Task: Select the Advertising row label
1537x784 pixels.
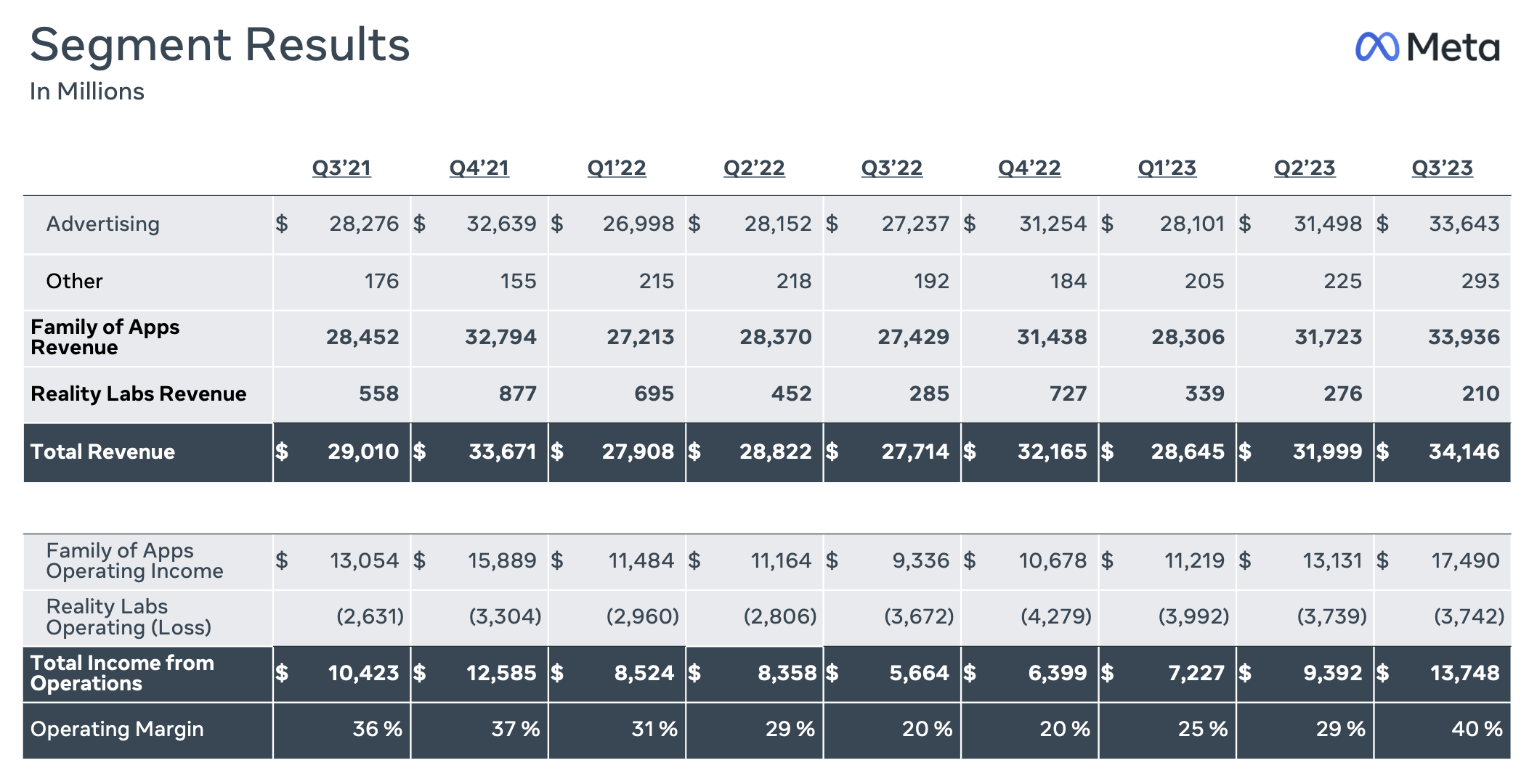Action: (x=103, y=224)
